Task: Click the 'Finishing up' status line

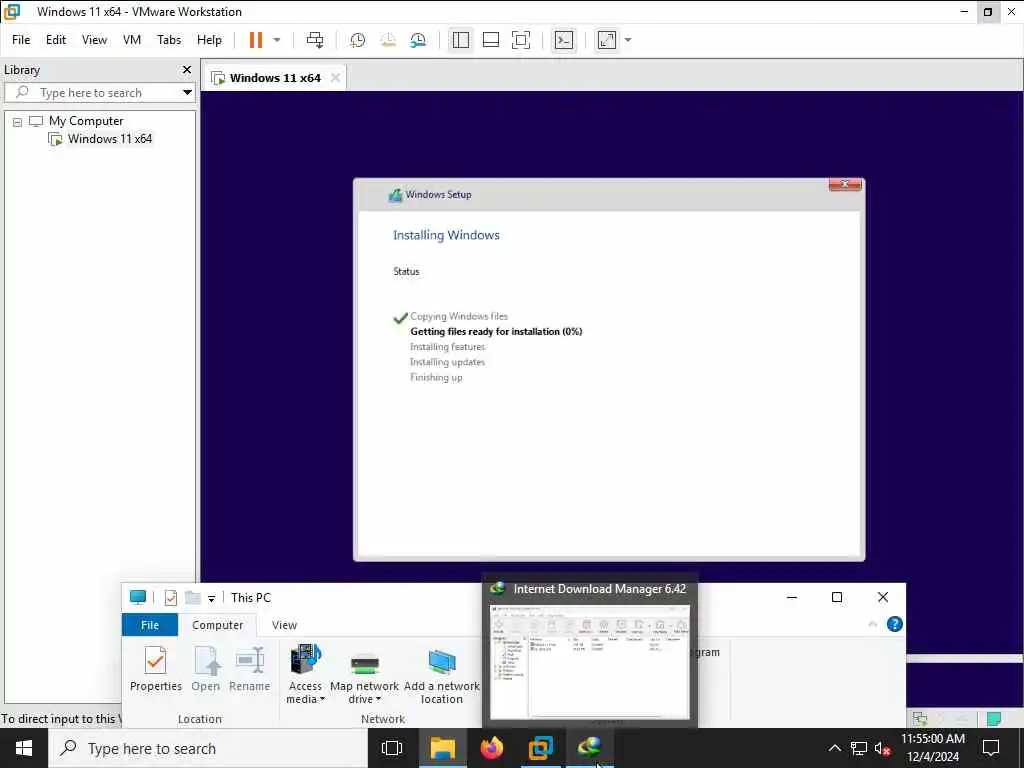Action: coord(436,377)
